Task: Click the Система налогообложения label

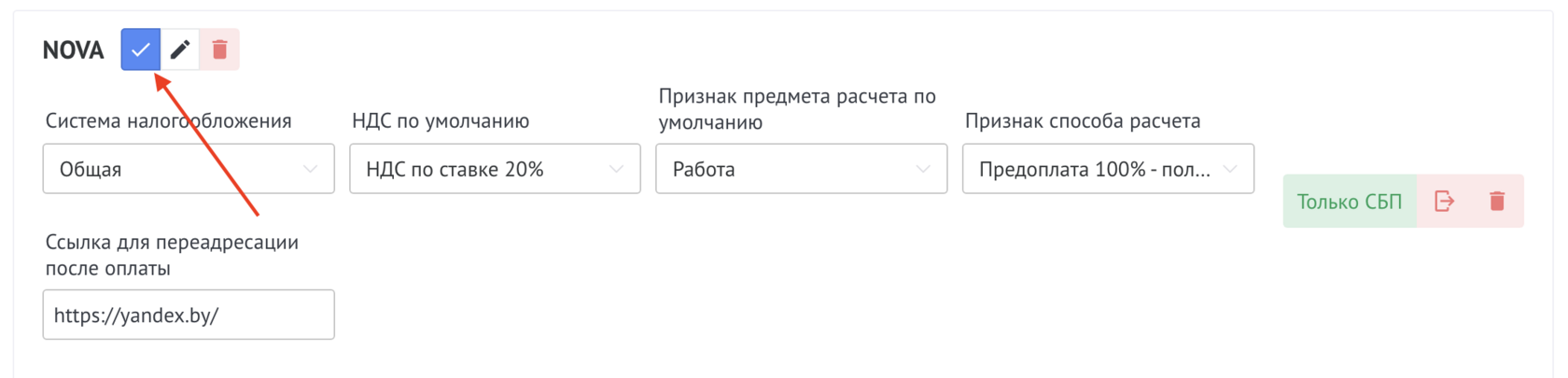Action: coord(168,121)
